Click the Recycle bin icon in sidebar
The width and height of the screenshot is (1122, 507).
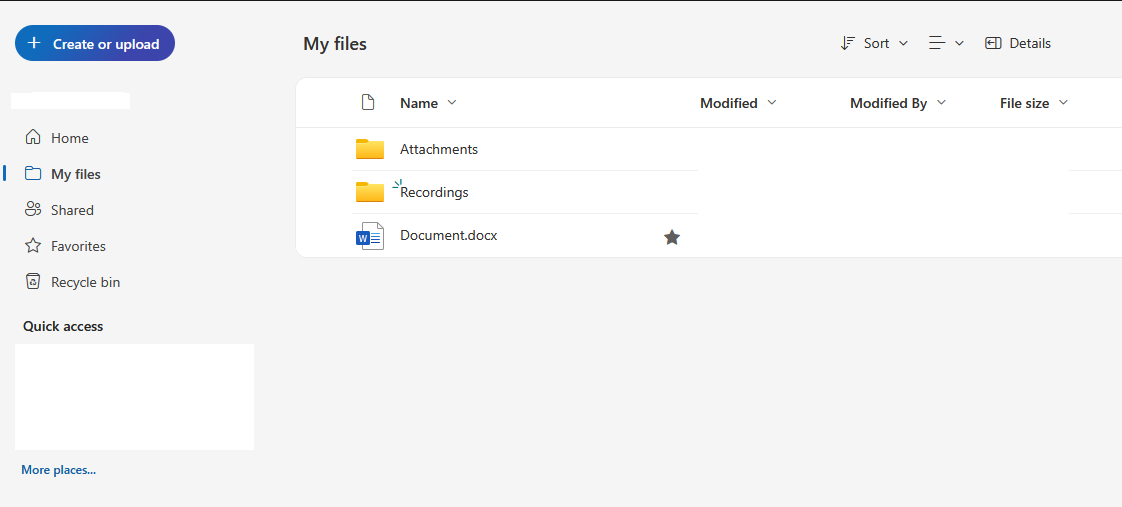pos(33,282)
